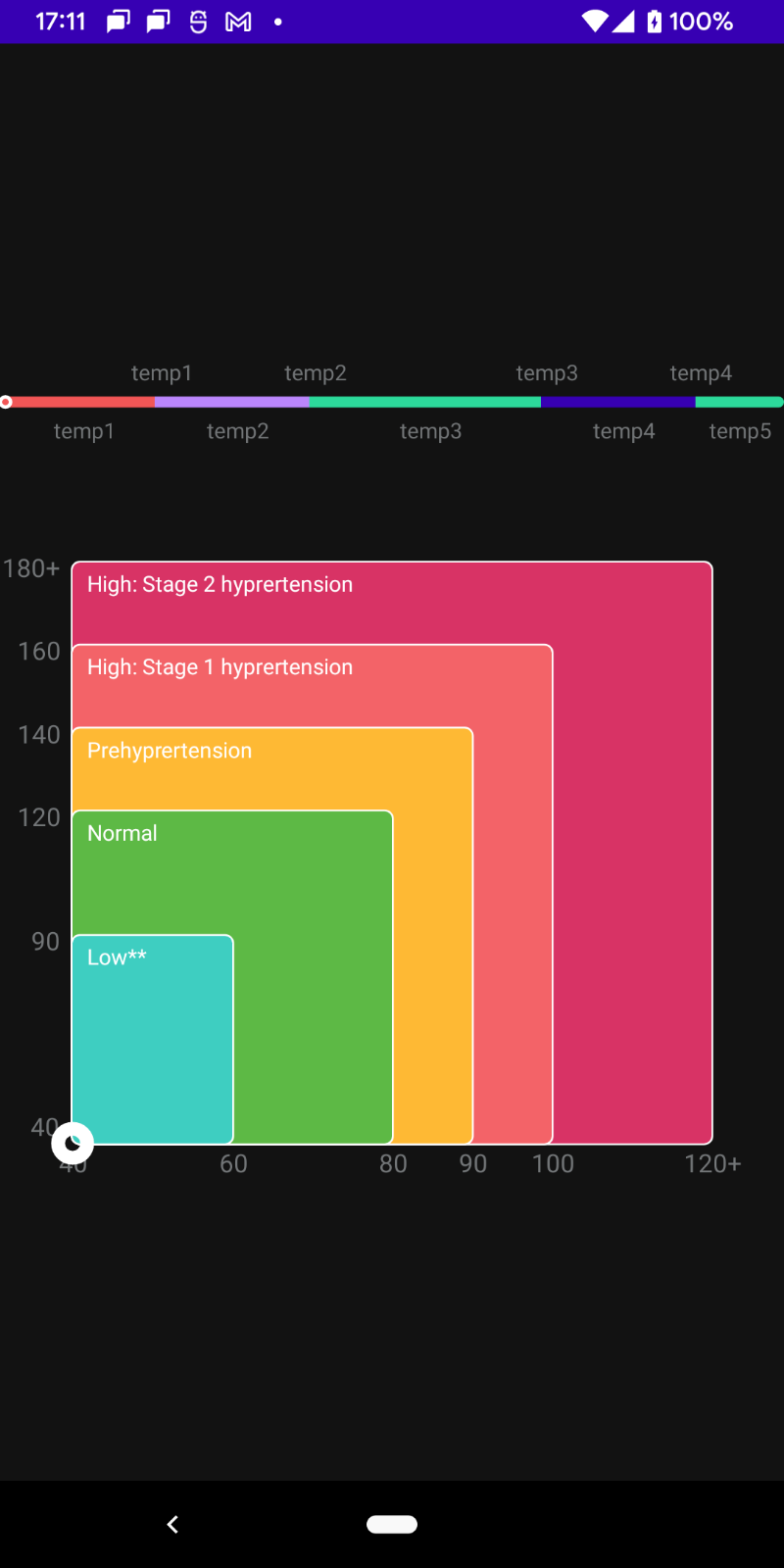Select the teal Low** chart region
The height and width of the screenshot is (1568, 784).
click(152, 1039)
